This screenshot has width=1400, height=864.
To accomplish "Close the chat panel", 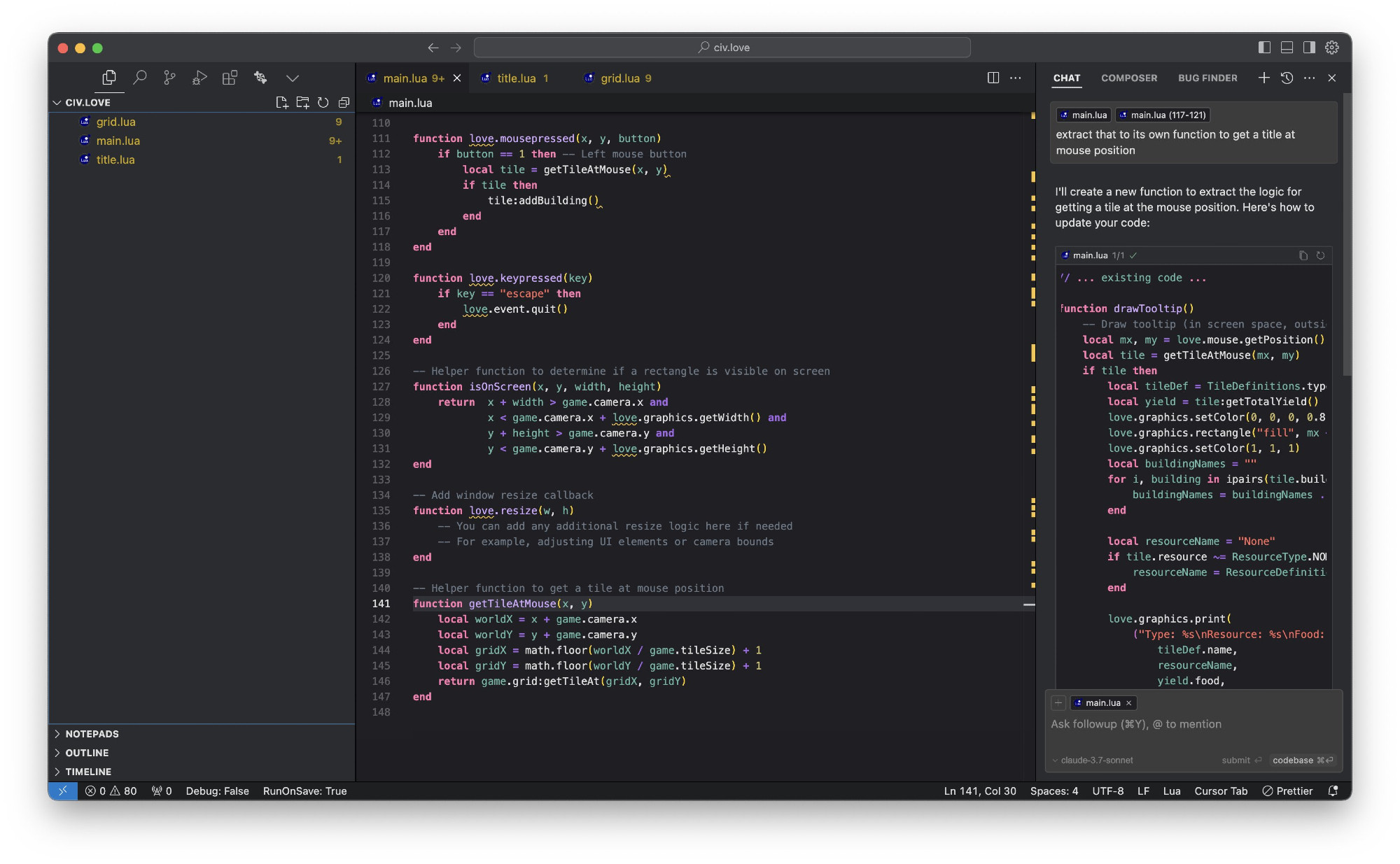I will pyautogui.click(x=1332, y=78).
